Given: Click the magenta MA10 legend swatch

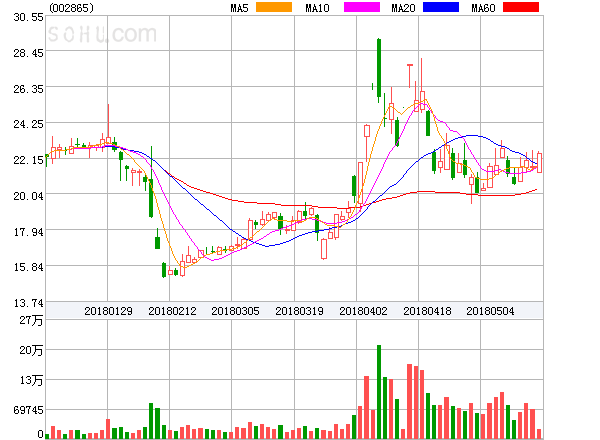Looking at the screenshot, I should click(362, 7).
